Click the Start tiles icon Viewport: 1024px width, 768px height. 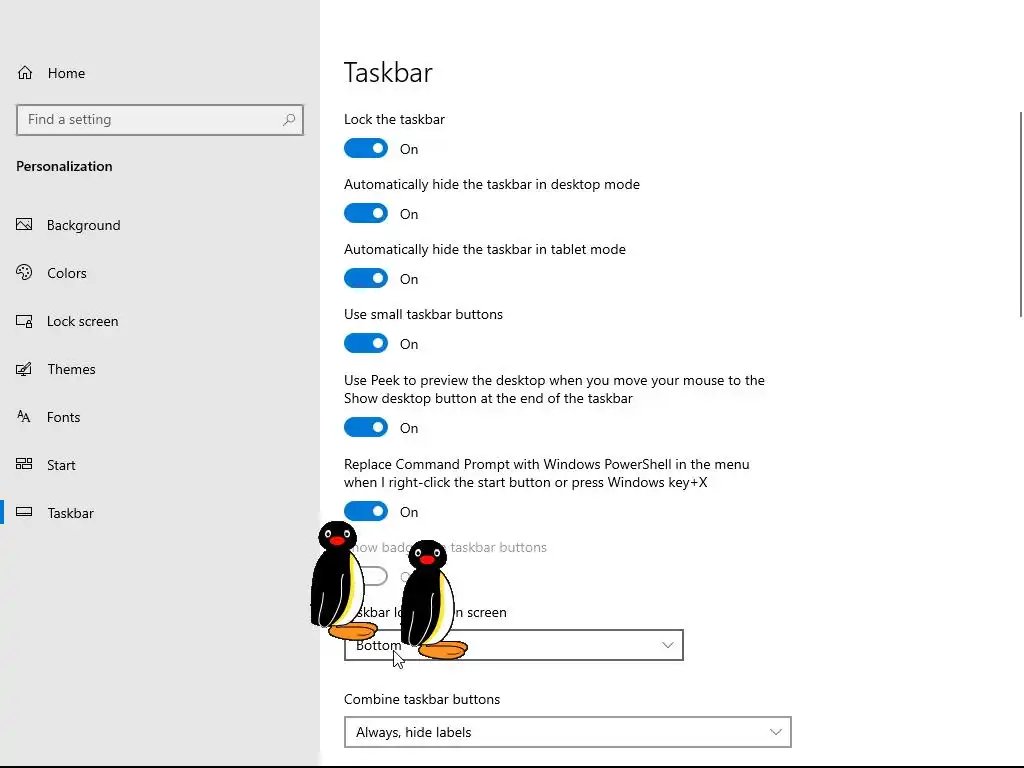[x=24, y=464]
